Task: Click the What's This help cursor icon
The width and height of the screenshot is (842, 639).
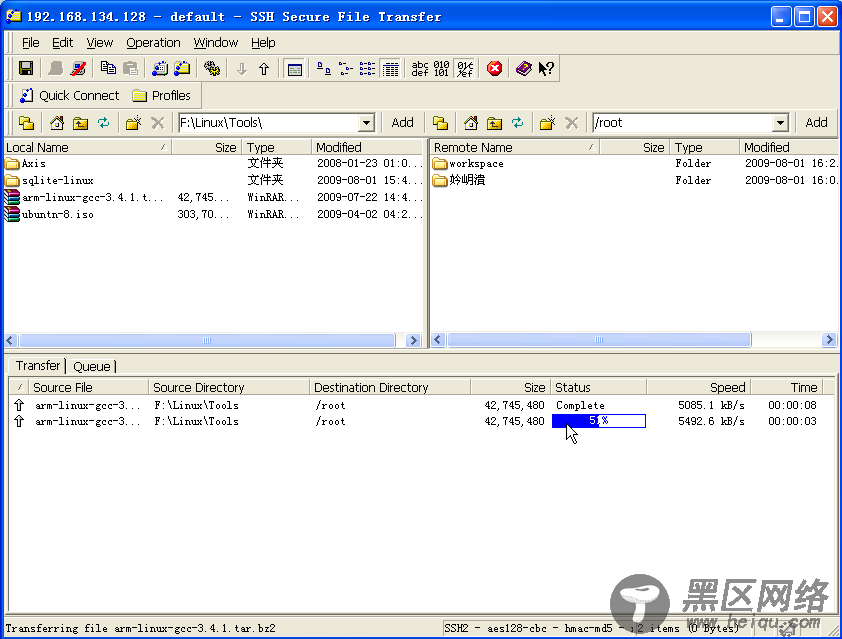Action: [x=546, y=69]
